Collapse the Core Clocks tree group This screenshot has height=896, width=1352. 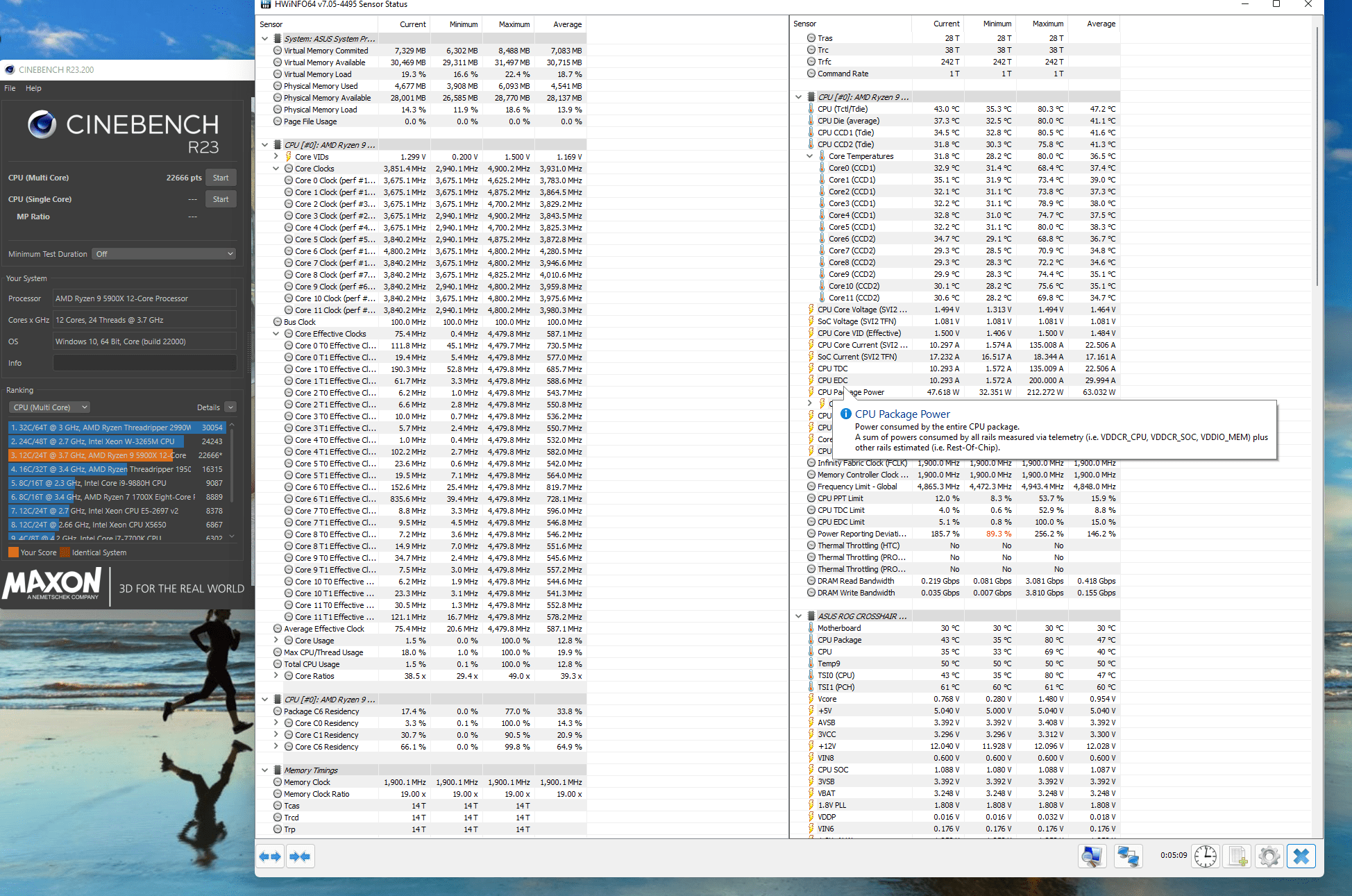pyautogui.click(x=276, y=169)
